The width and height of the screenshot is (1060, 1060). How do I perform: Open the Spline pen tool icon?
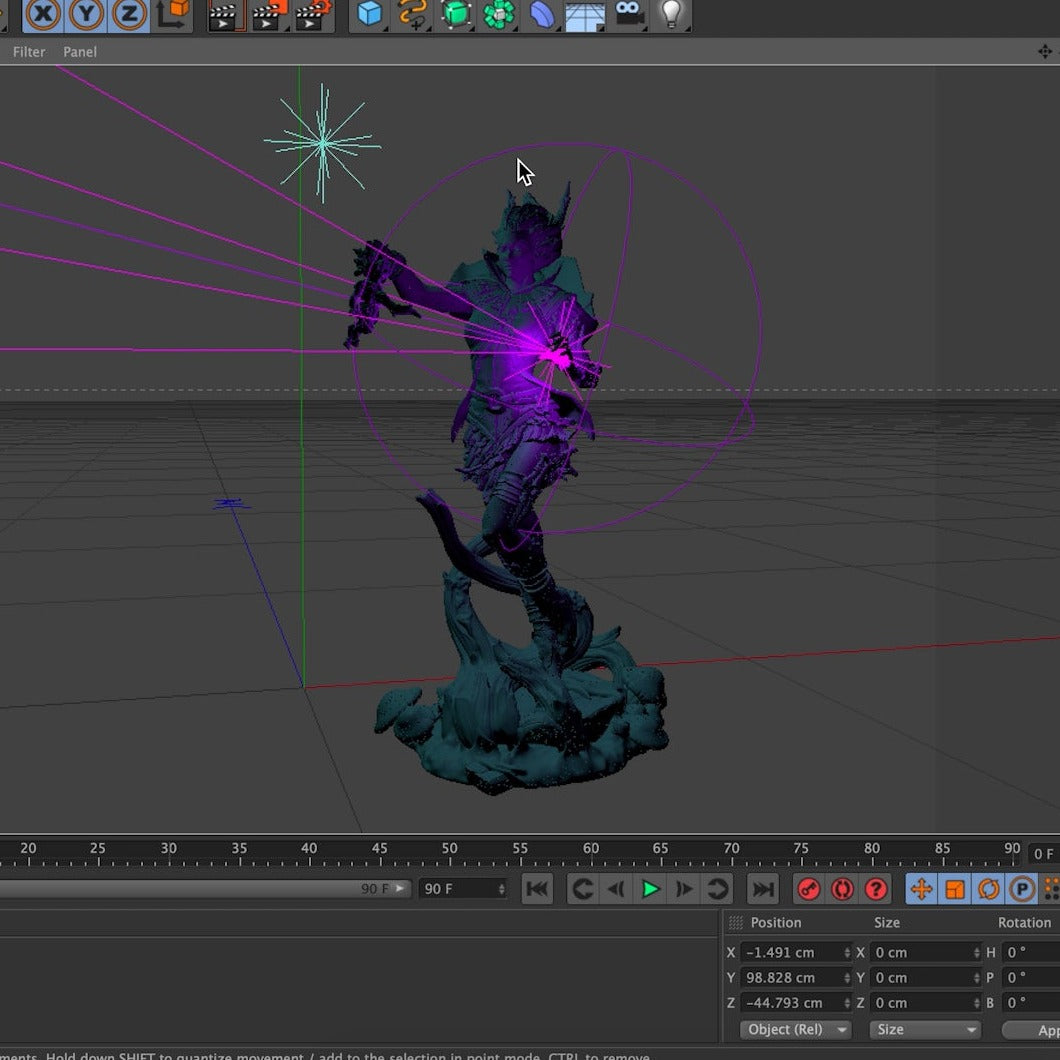(x=412, y=14)
